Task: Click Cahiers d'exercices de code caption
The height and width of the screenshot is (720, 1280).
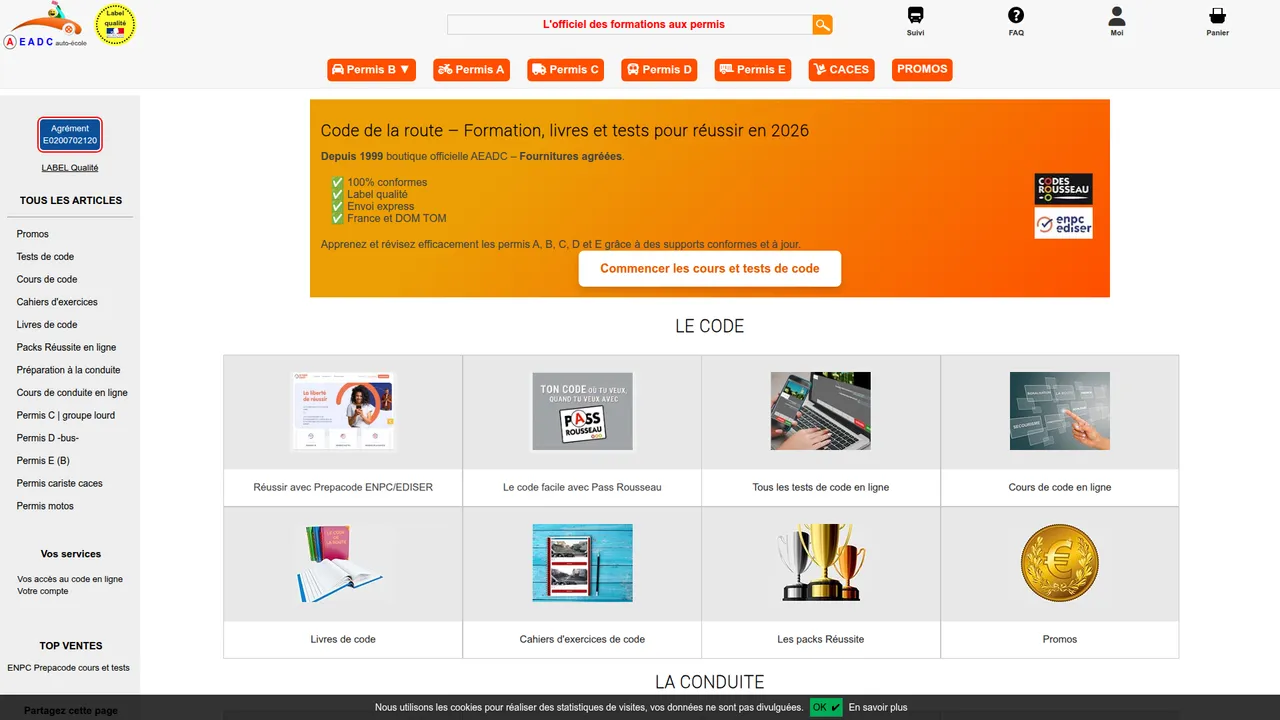Action: [582, 639]
